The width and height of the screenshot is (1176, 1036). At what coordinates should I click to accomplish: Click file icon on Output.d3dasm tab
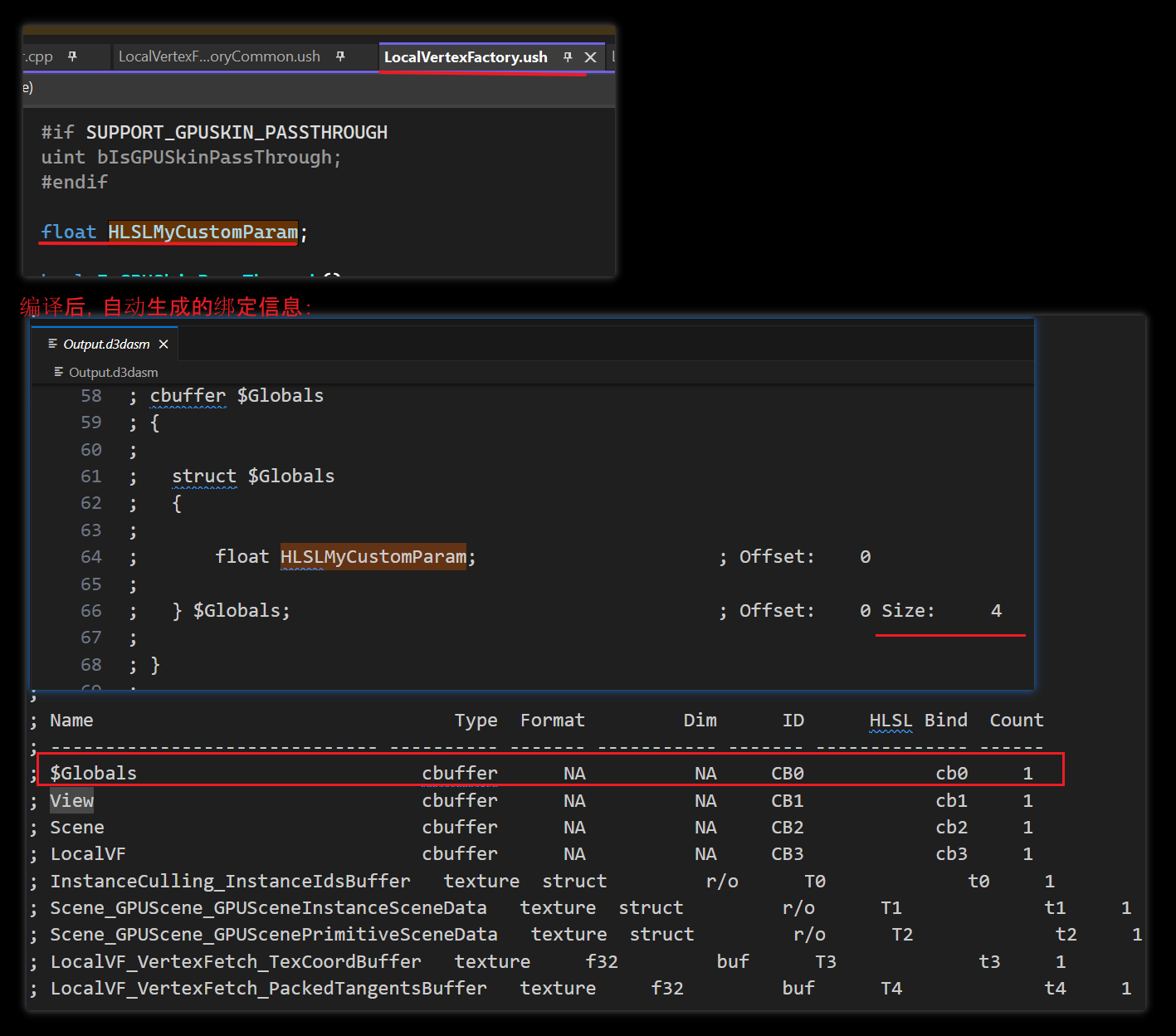tap(53, 344)
